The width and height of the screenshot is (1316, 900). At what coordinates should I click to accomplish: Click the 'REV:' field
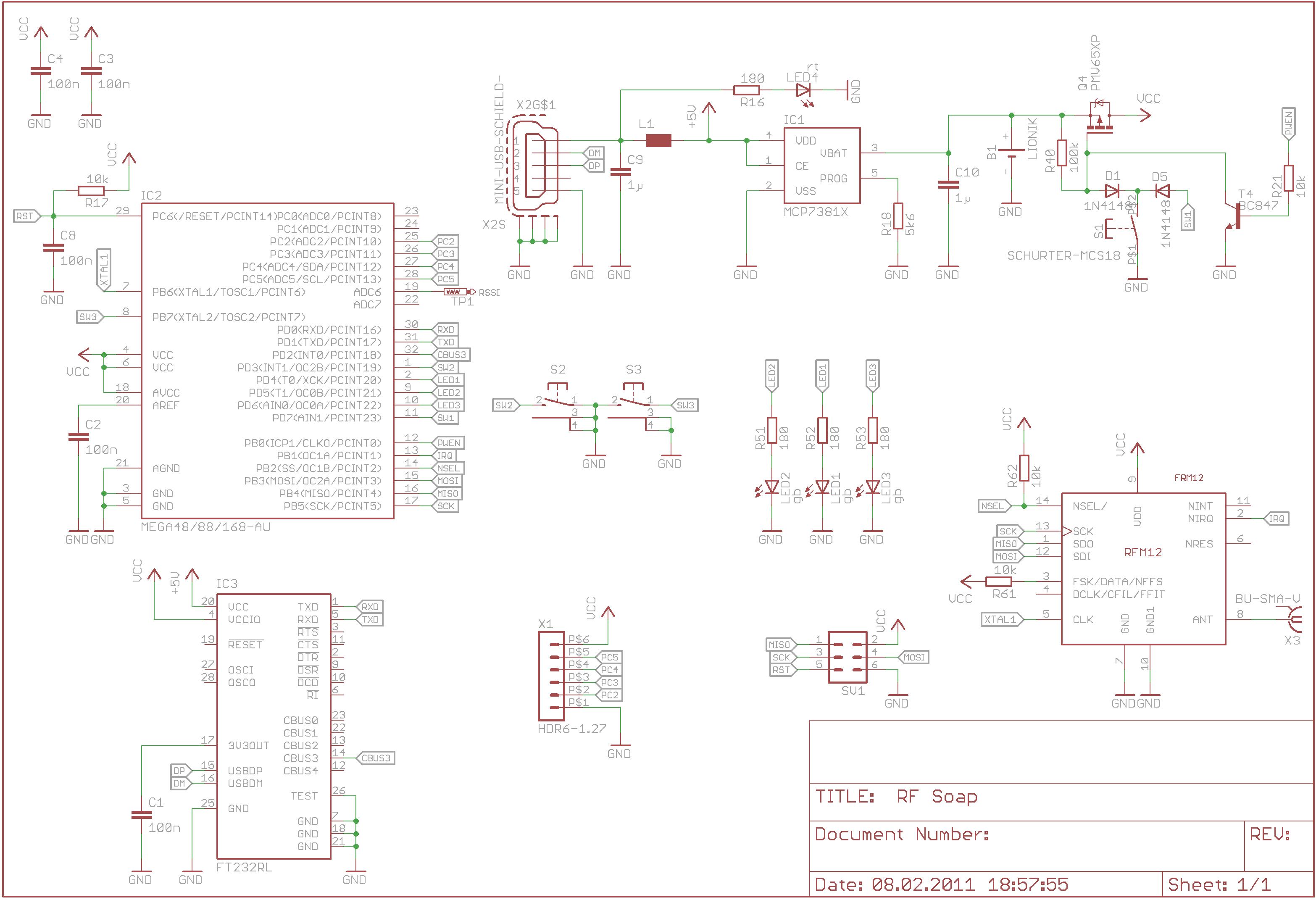[x=1269, y=834]
